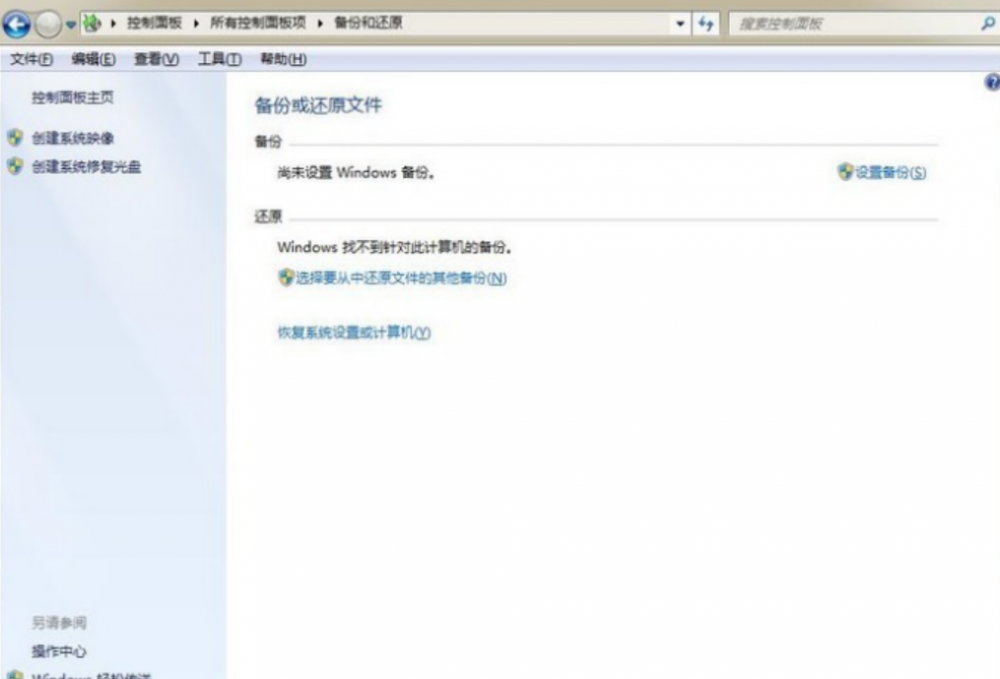The image size is (1000, 679).
Task: Open the address bar history dropdown
Action: pyautogui.click(x=680, y=24)
